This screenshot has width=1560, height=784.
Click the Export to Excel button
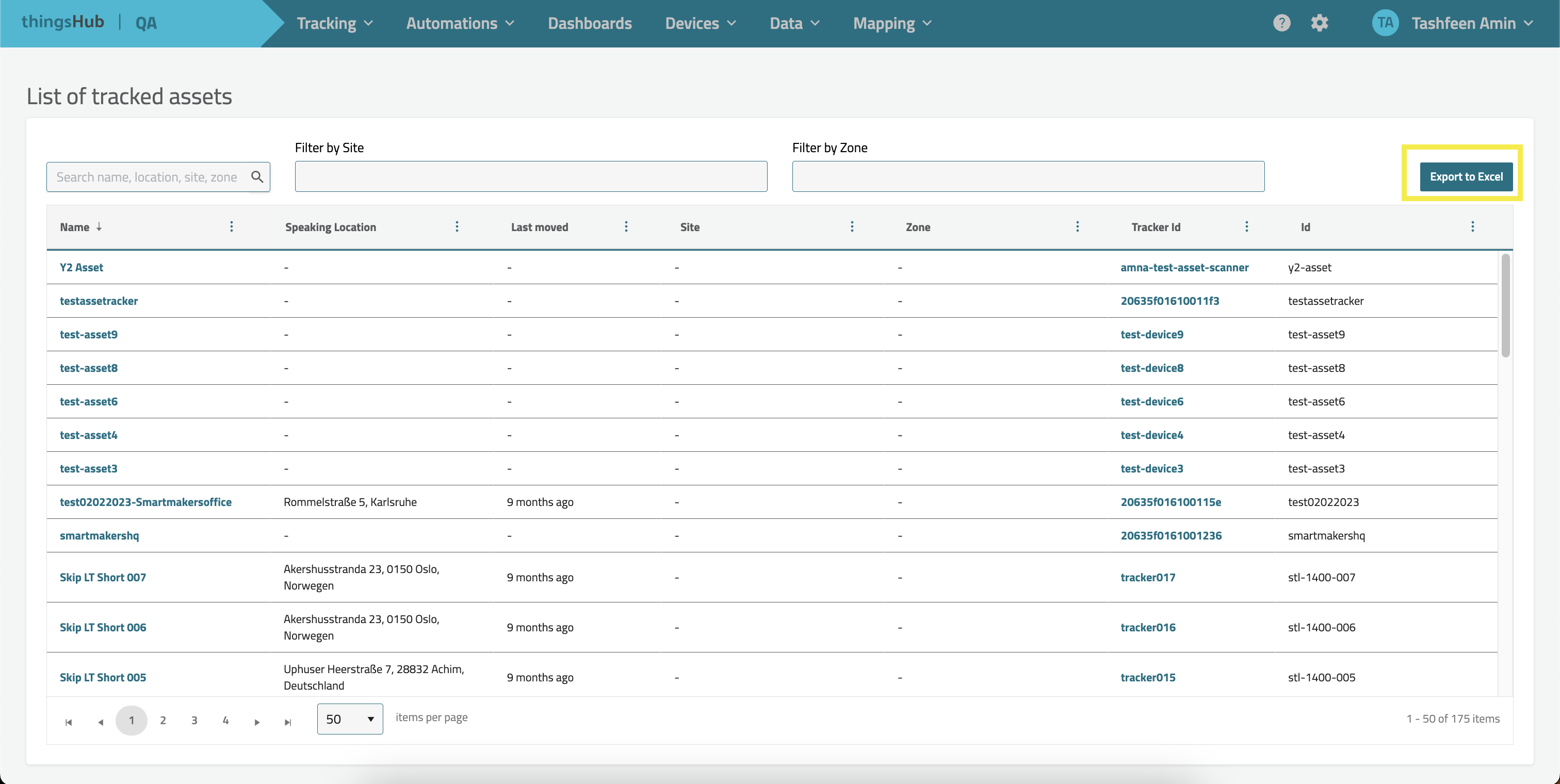pos(1466,176)
